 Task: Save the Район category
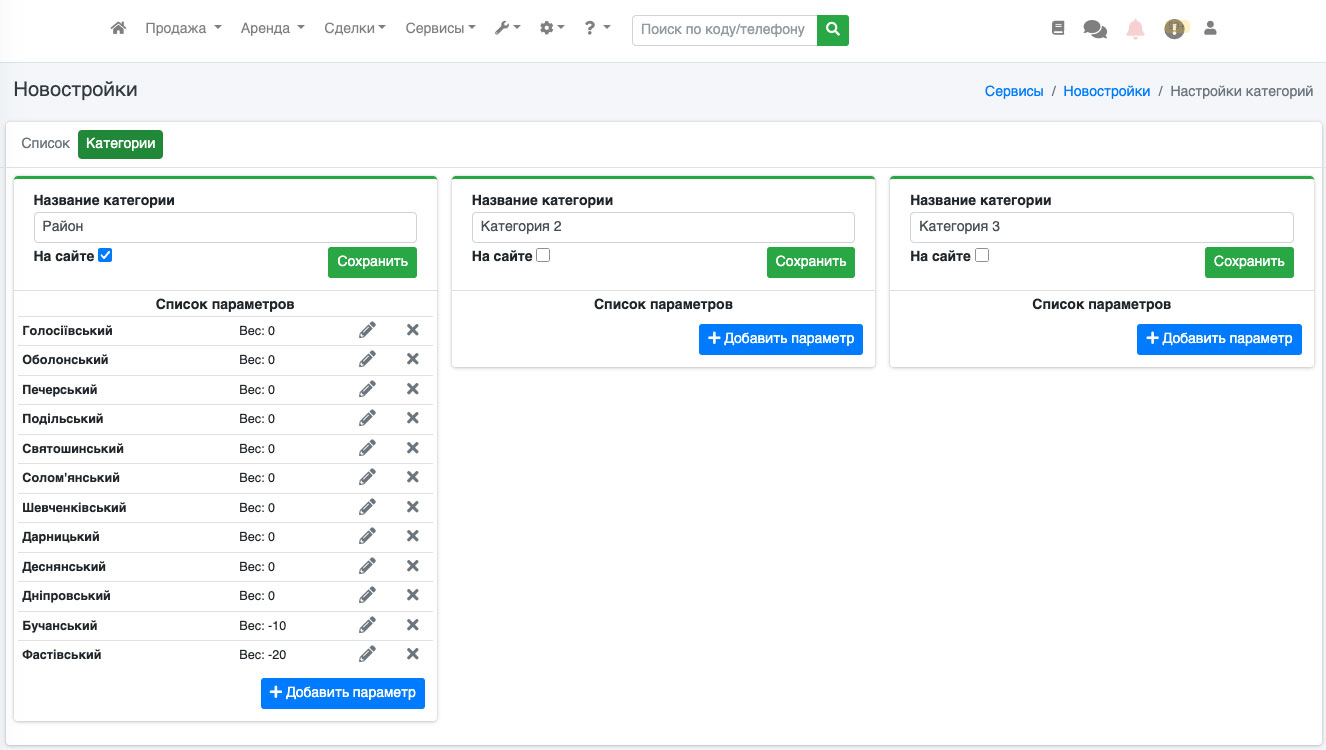tap(372, 262)
